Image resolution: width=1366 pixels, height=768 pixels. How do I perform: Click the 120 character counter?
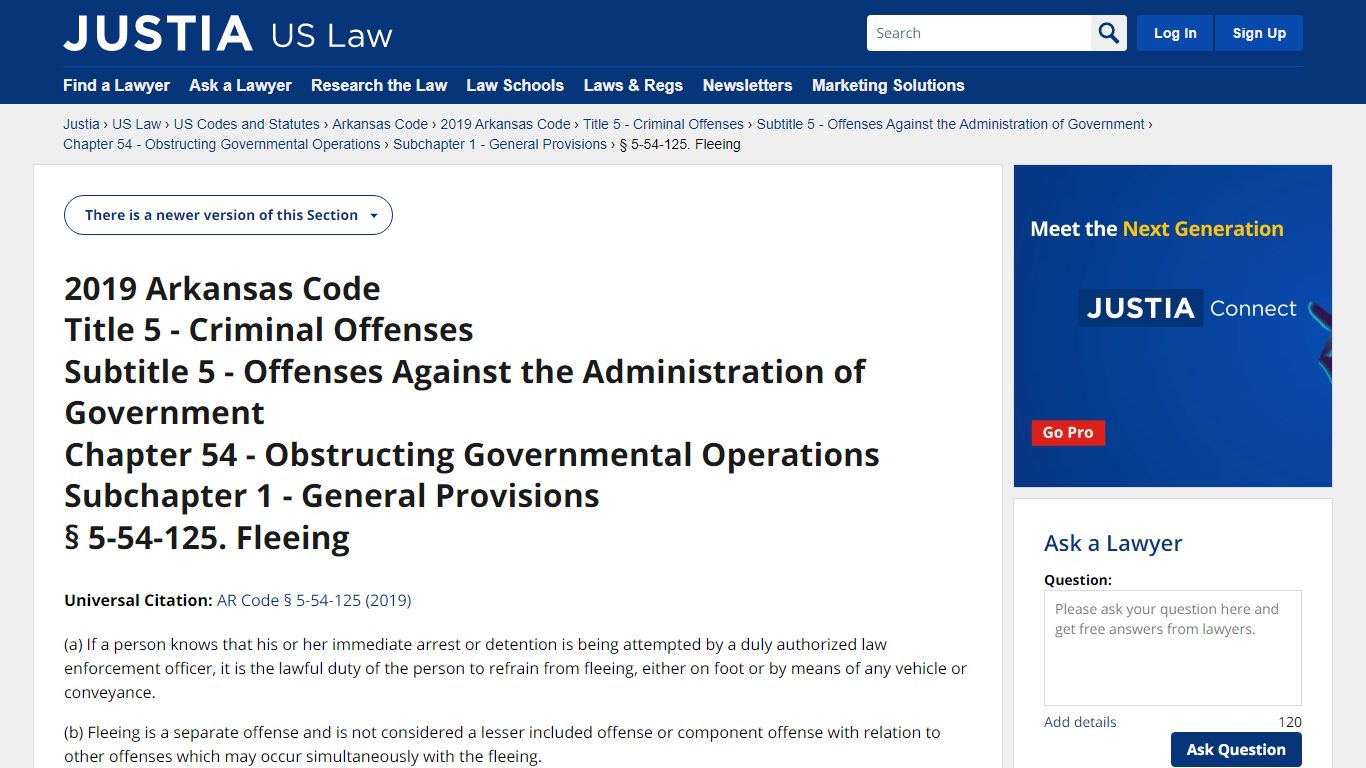[1290, 722]
